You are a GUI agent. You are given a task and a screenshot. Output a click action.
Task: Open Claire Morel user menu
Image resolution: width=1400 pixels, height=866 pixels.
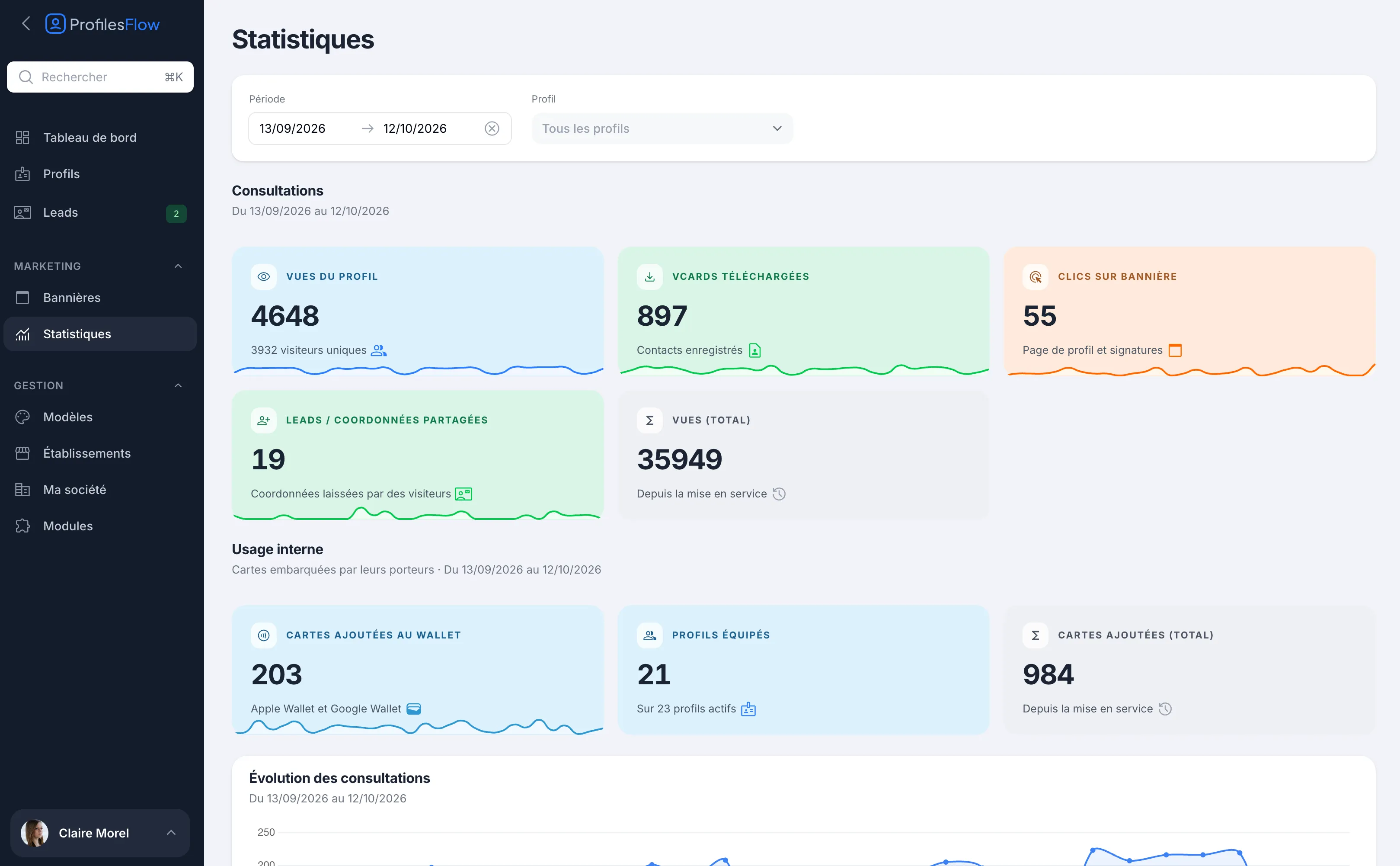click(100, 833)
